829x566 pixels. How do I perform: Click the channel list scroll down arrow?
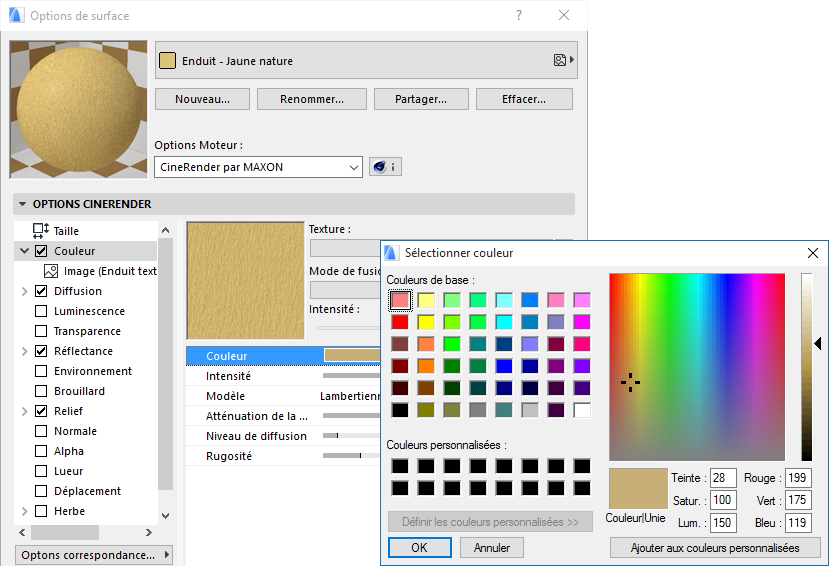click(x=165, y=516)
